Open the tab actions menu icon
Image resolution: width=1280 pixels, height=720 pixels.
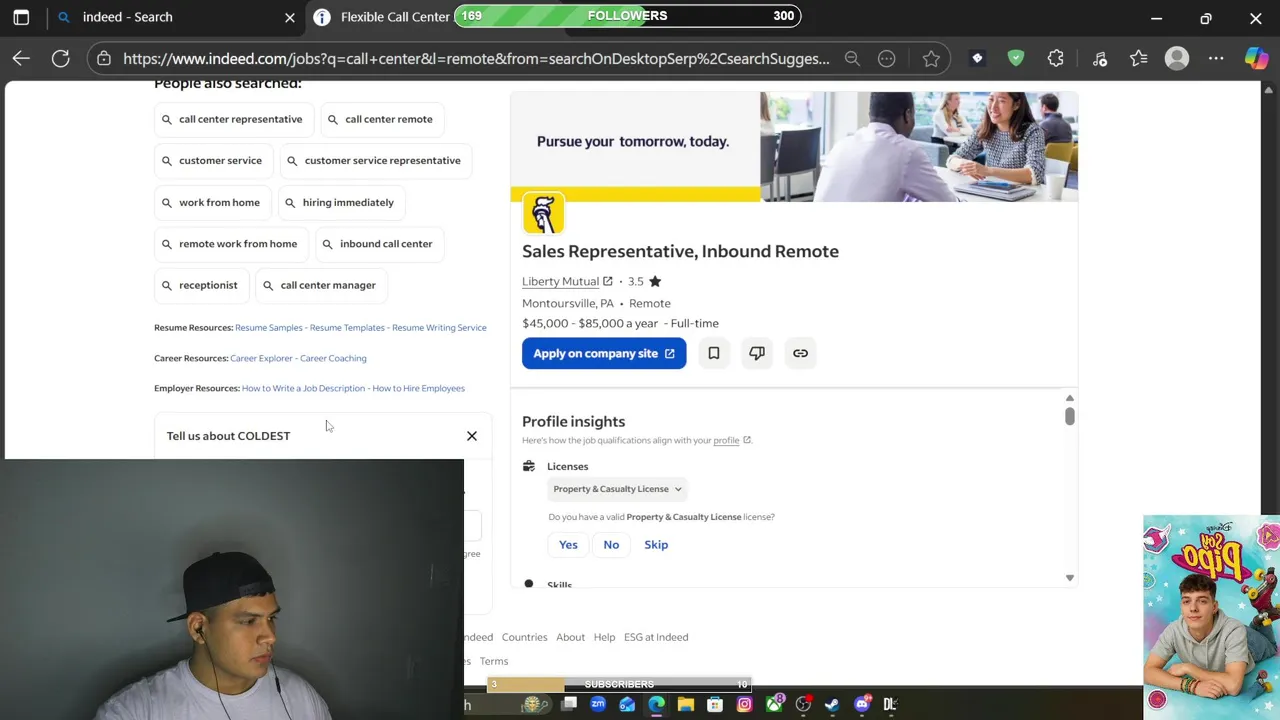21,17
